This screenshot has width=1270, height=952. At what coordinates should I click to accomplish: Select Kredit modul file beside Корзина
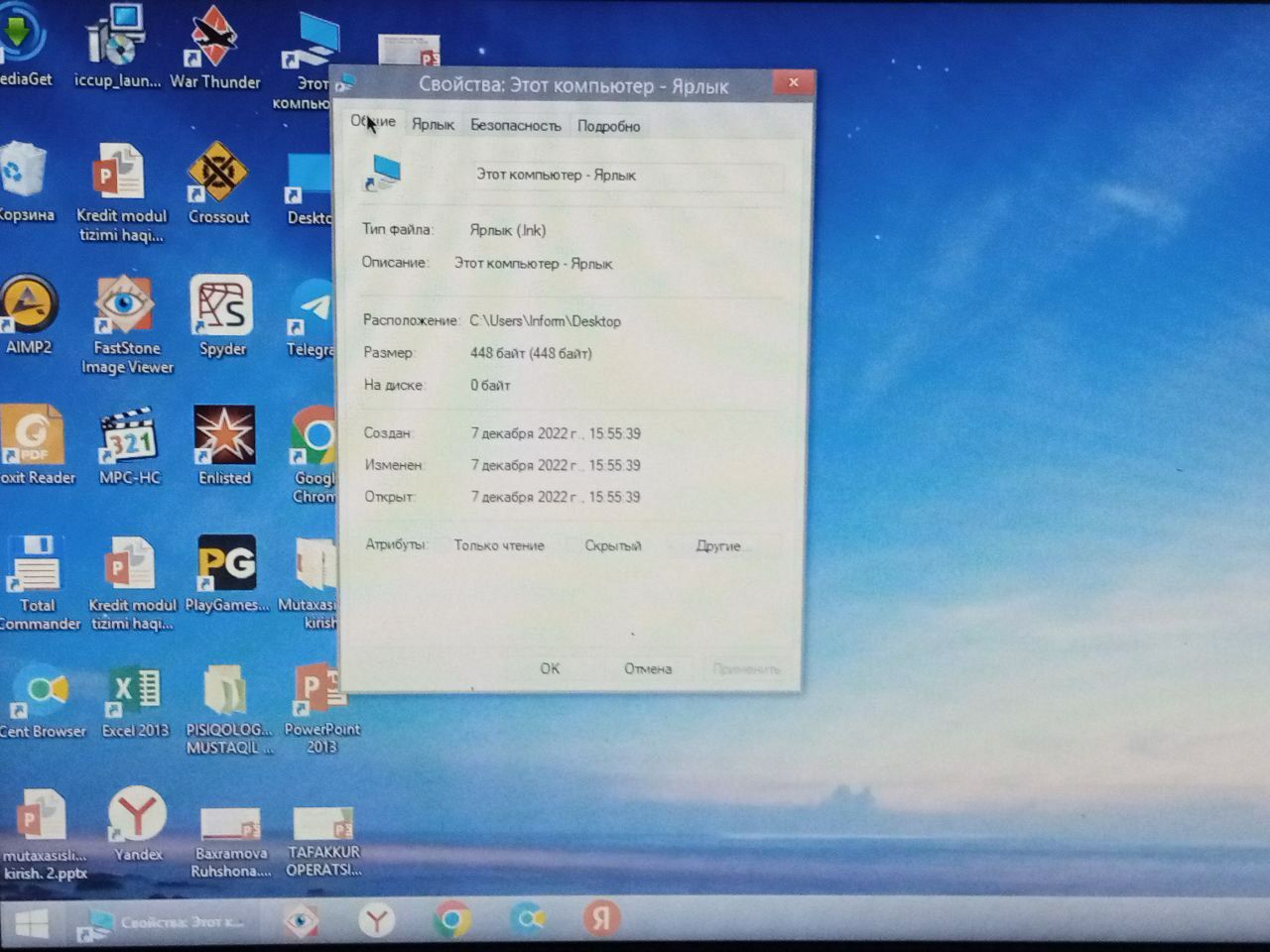click(x=121, y=193)
